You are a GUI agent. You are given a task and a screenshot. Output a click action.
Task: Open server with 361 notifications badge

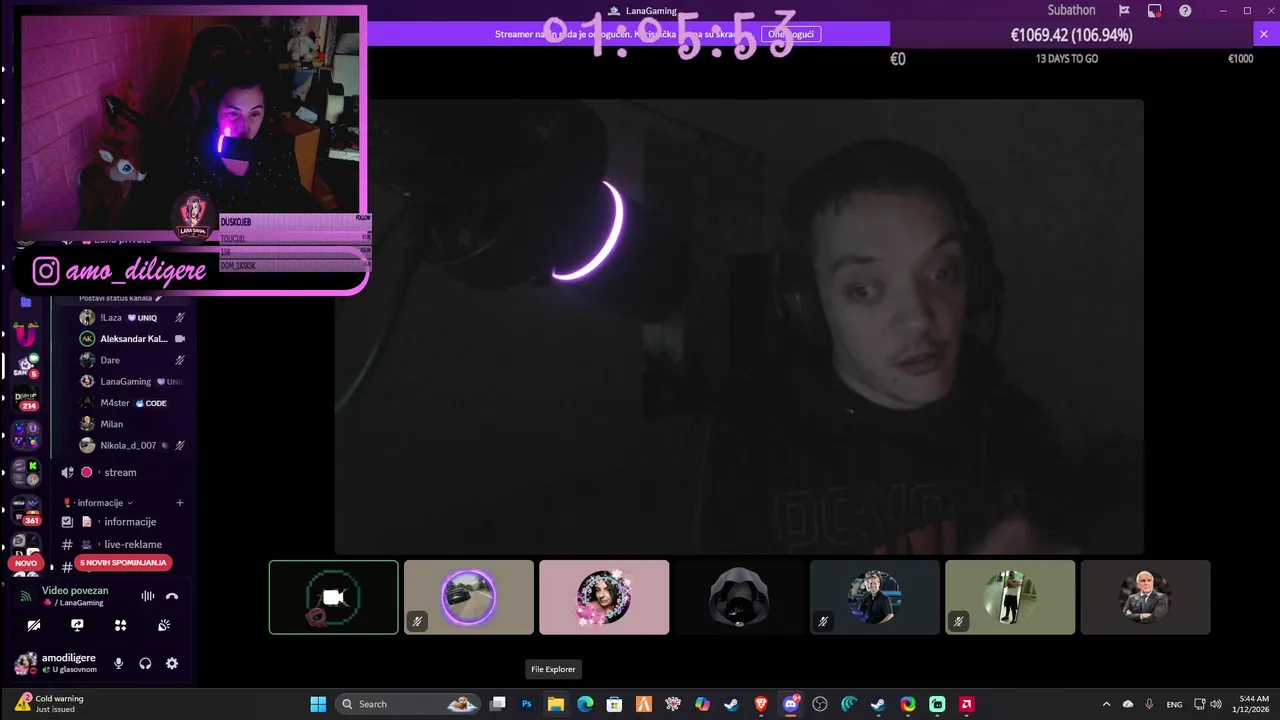26,509
